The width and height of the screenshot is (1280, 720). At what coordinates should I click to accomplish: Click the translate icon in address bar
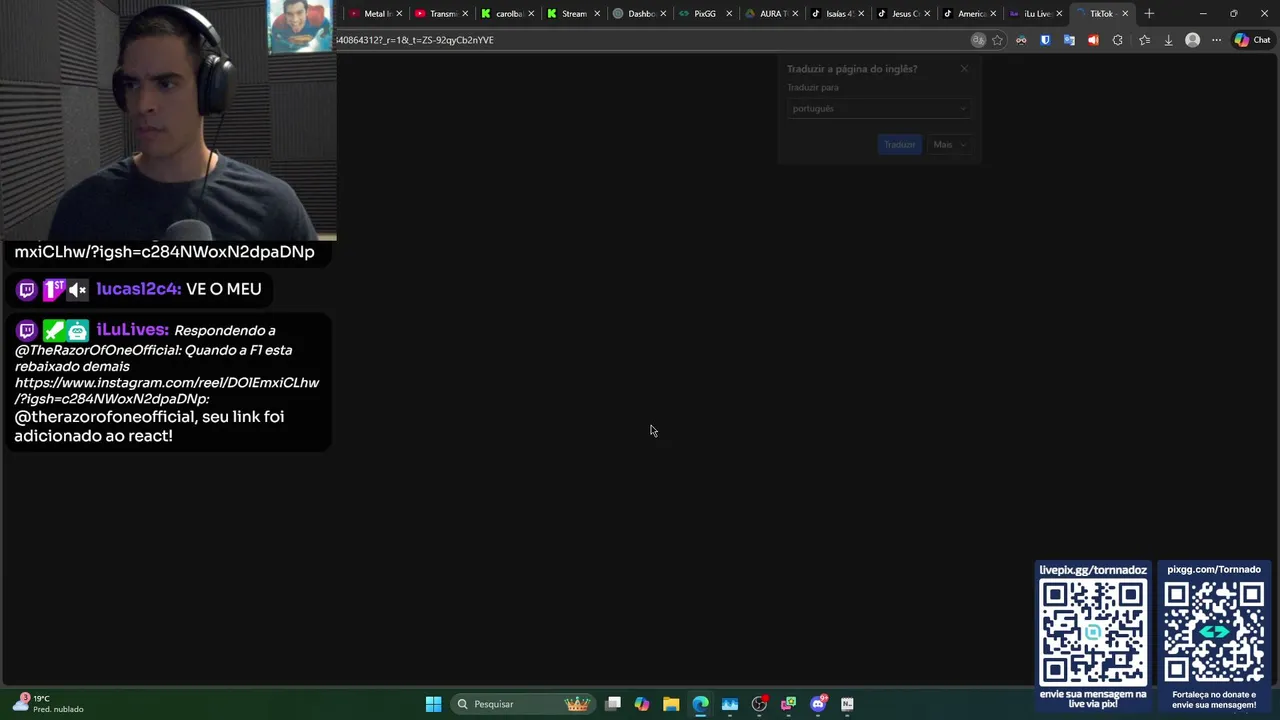(x=978, y=40)
